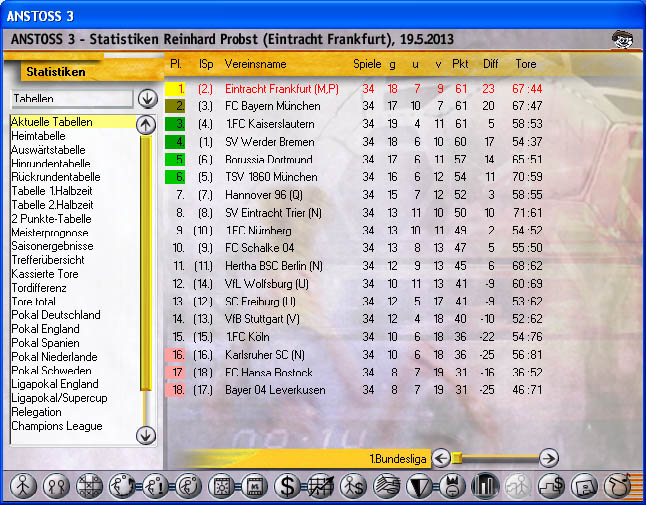The height and width of the screenshot is (505, 646).
Task: Click the player with exclamation mark icon
Action: click(155, 486)
